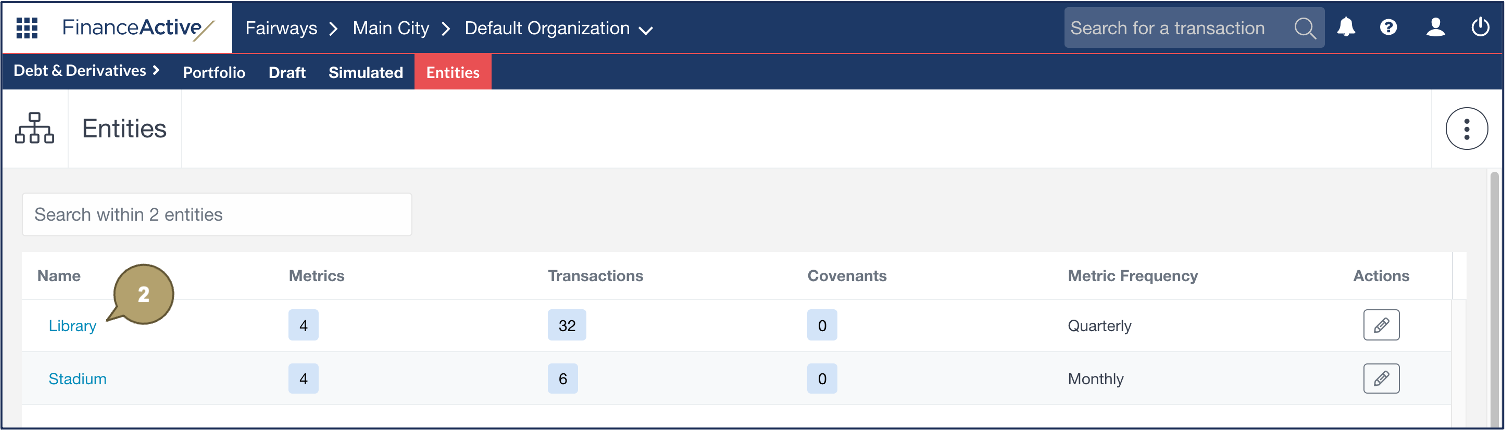
Task: Click the notifications bell icon
Action: (x=1346, y=28)
